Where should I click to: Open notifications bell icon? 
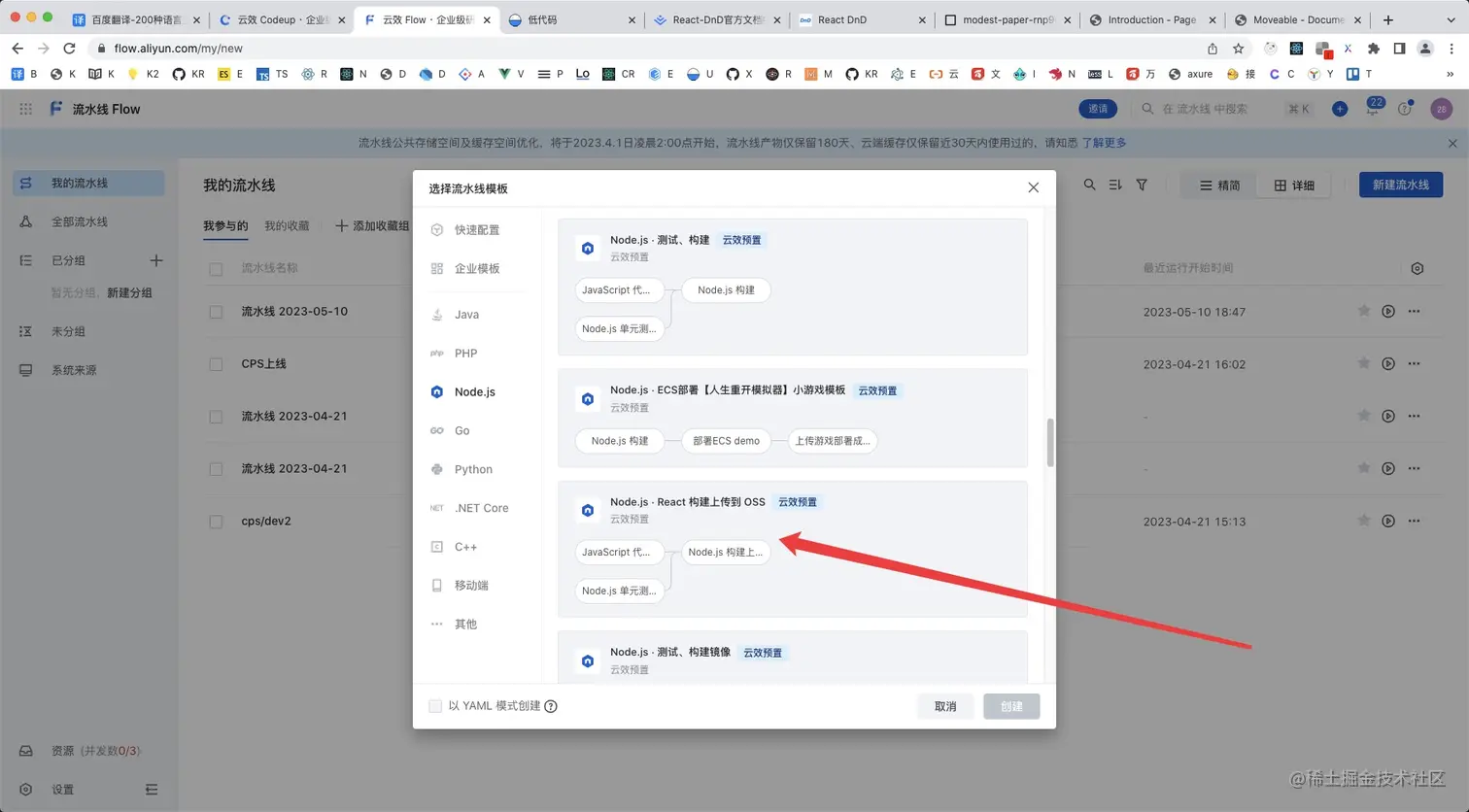1373,109
